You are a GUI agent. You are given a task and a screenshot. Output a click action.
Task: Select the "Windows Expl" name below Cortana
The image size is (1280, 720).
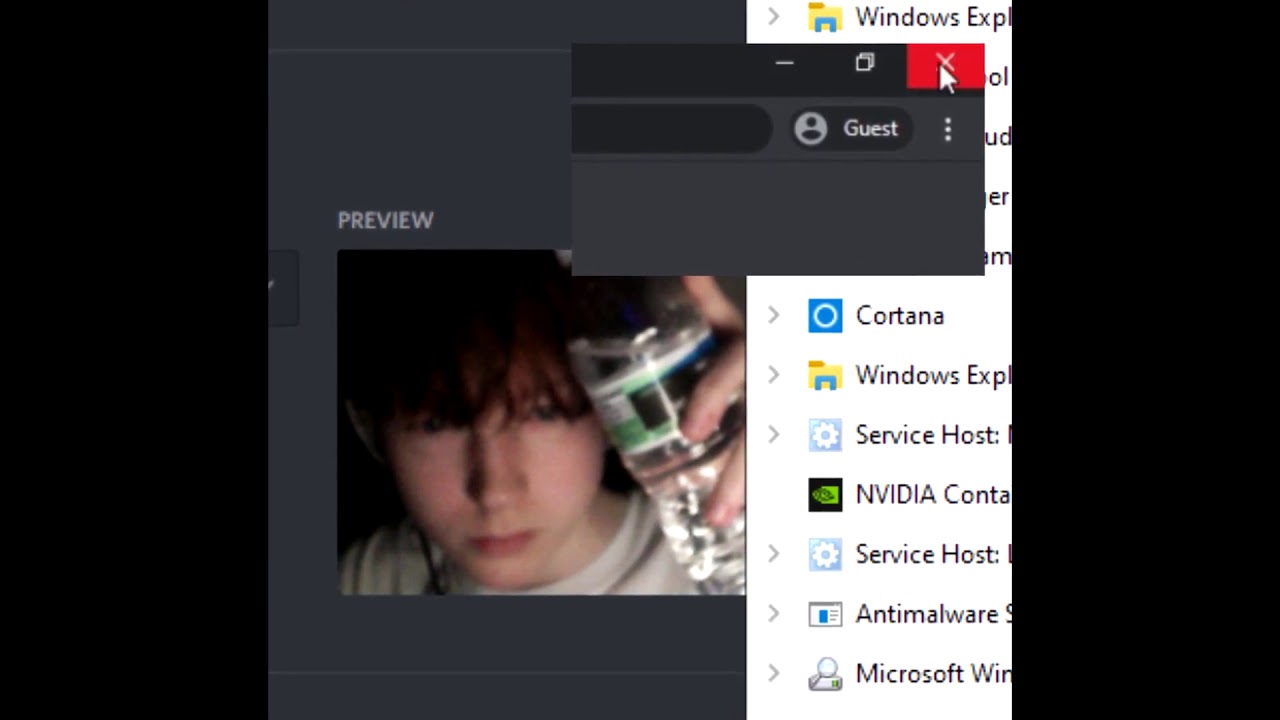(933, 376)
